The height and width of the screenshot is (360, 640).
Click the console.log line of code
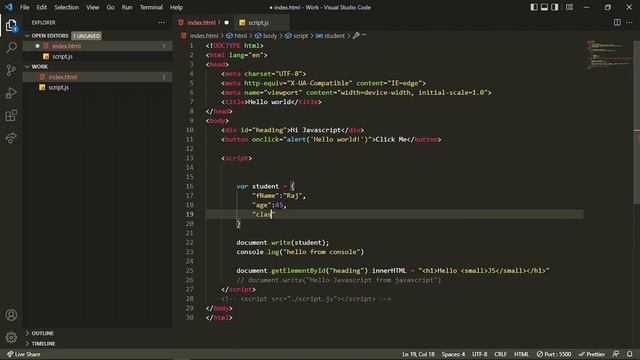[x=300, y=252]
